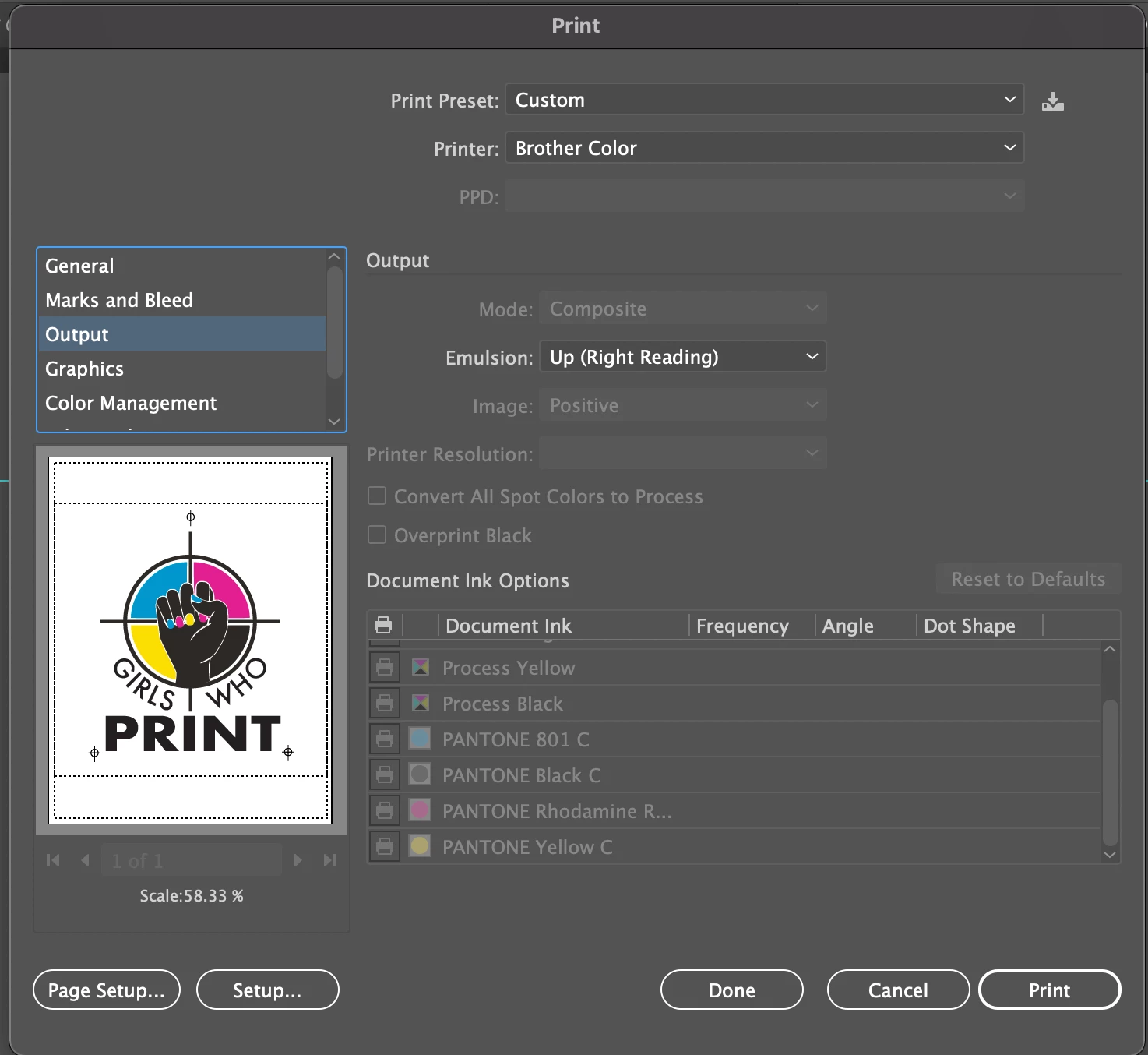The image size is (1148, 1055).
Task: Go to previous page in preview
Action: [85, 860]
